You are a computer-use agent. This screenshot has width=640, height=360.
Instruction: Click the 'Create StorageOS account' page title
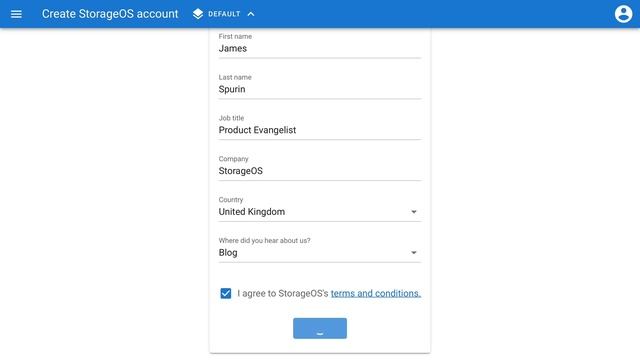click(110, 14)
